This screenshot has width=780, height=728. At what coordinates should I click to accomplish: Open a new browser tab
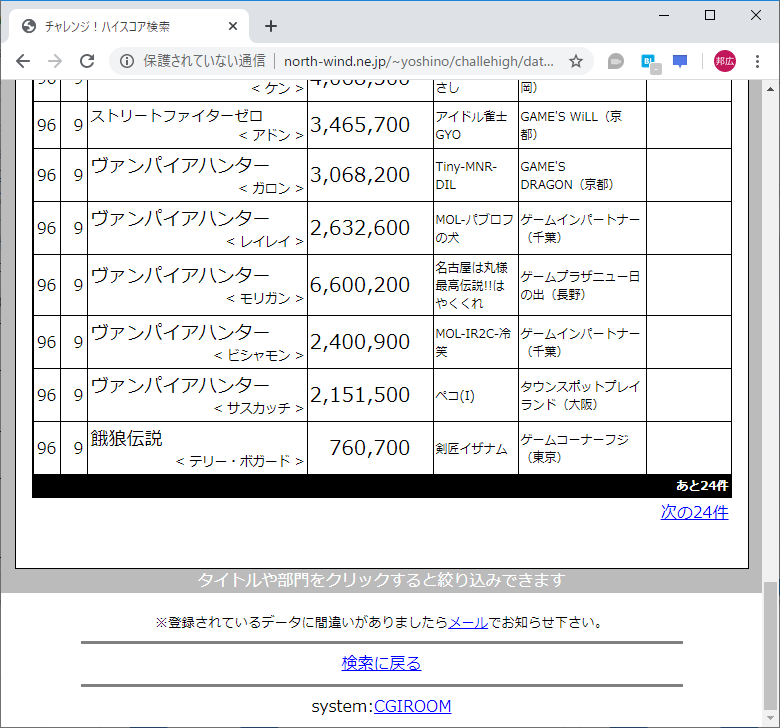point(271,26)
